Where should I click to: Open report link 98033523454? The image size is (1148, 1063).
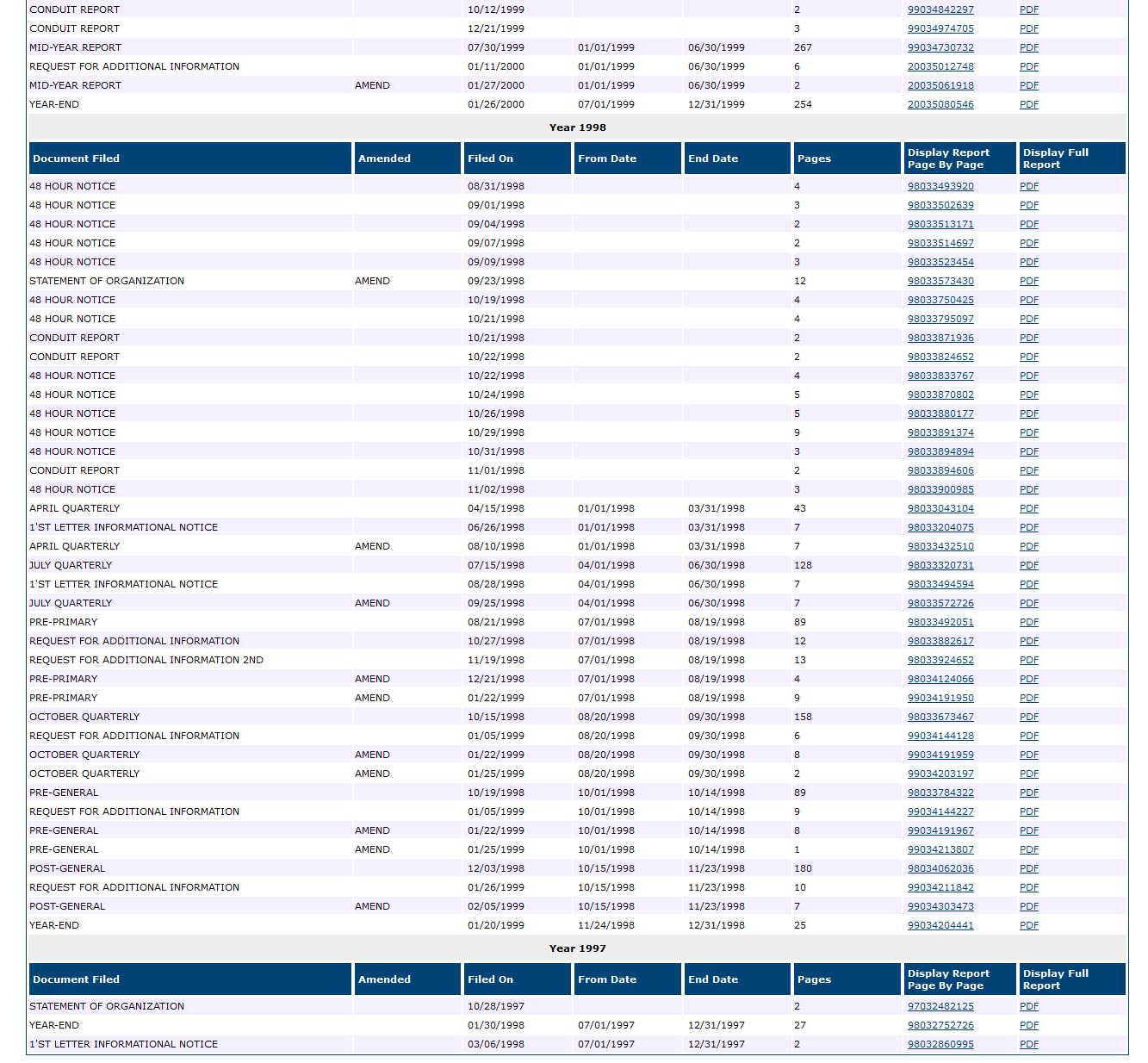[x=940, y=262]
